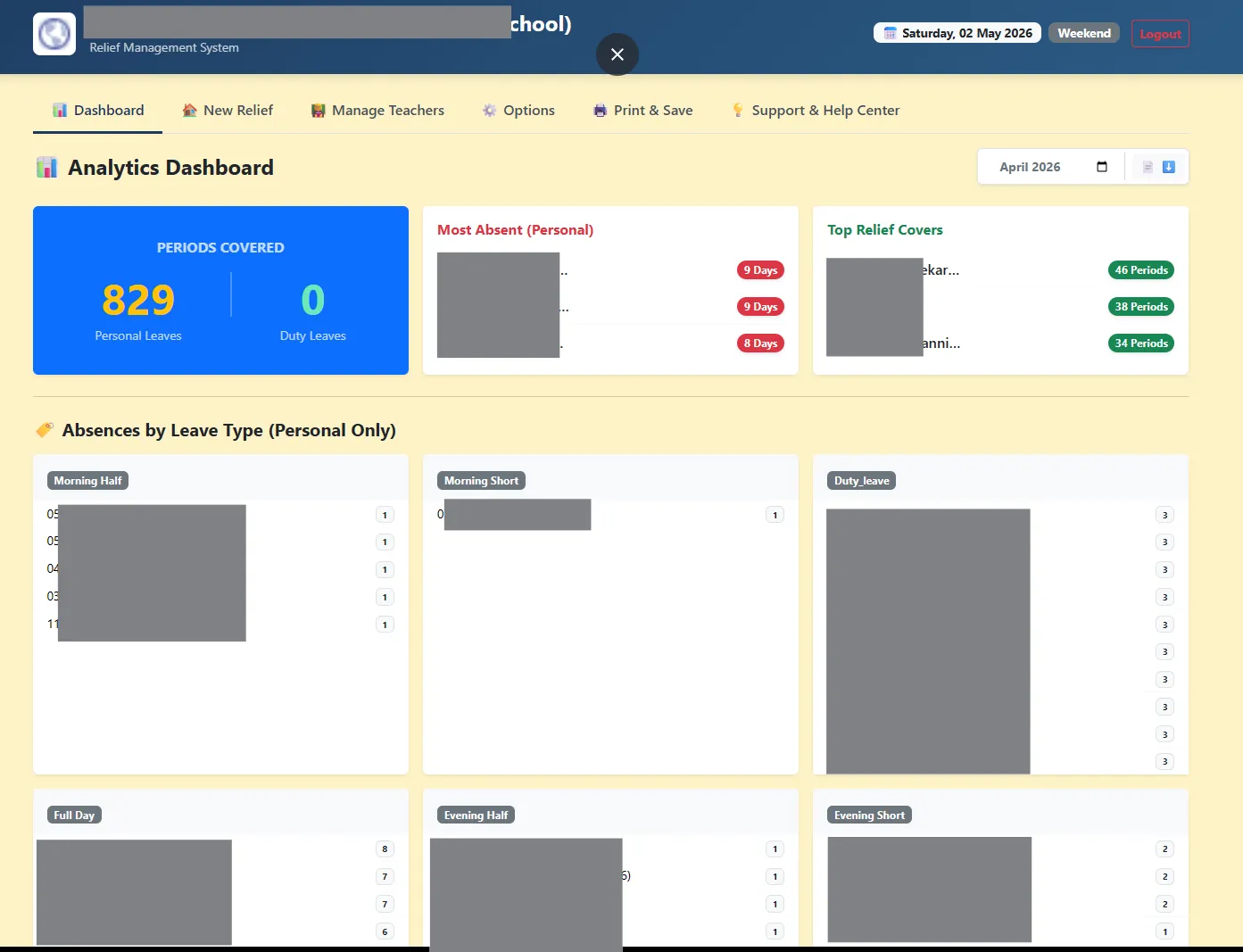Go to the Manage Teachers tab
This screenshot has width=1243, height=952.
377,111
